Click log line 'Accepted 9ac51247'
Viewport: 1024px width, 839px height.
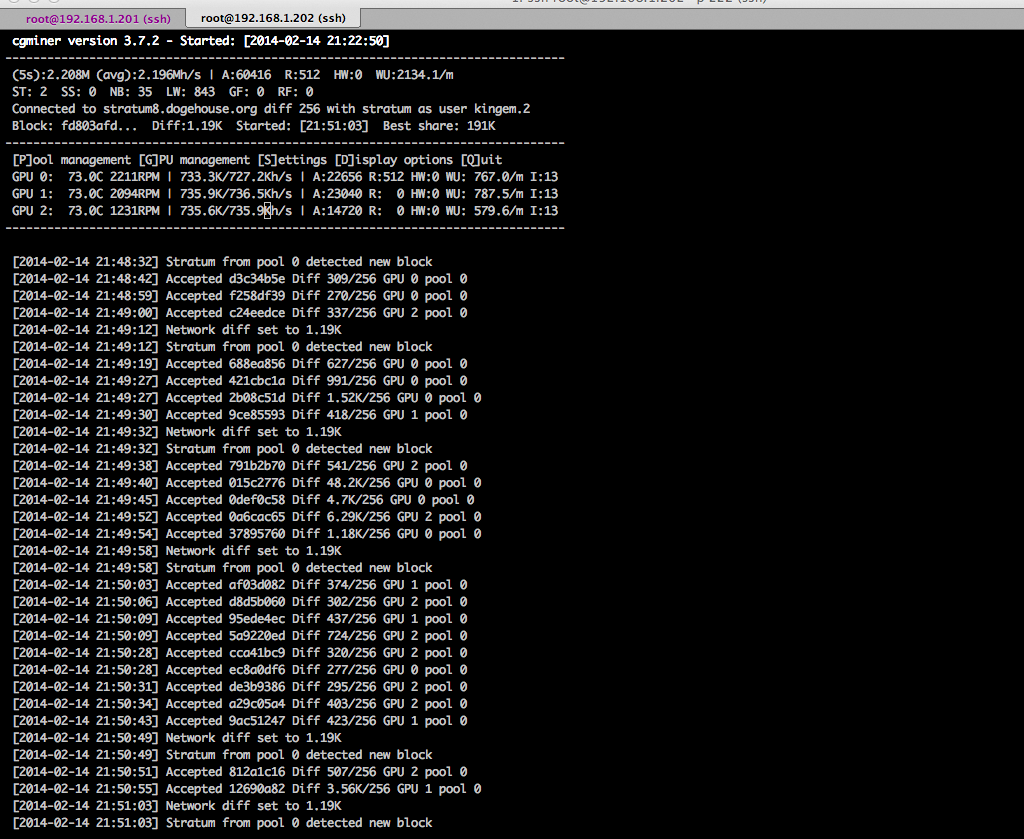coord(240,720)
